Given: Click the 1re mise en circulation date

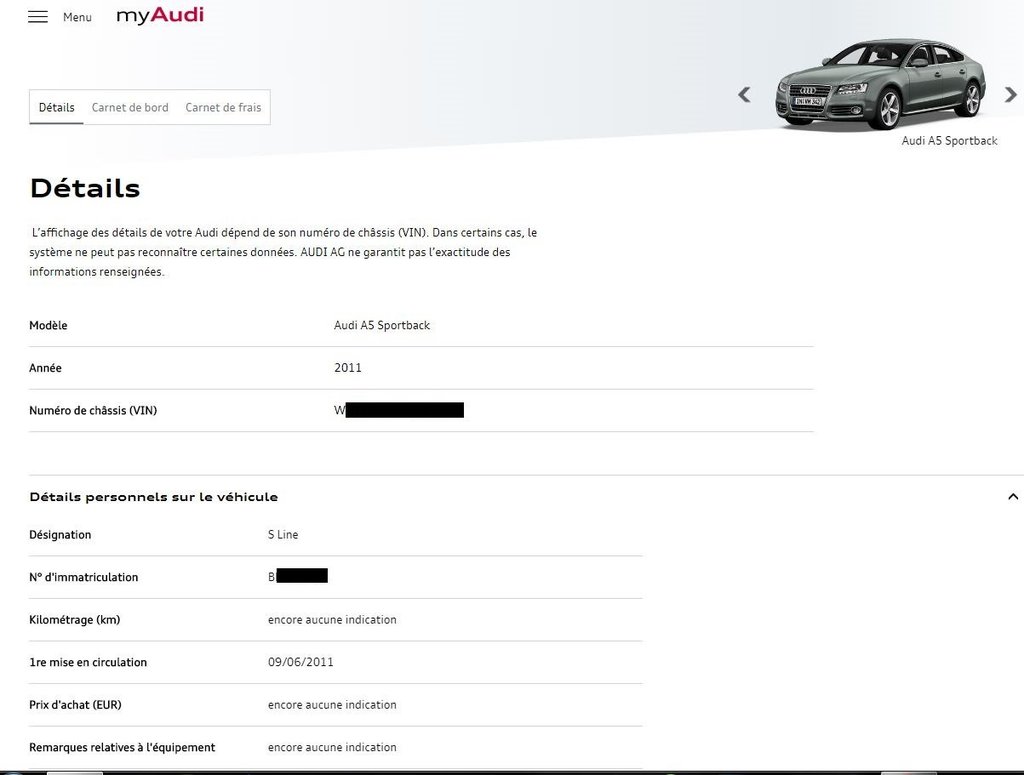Looking at the screenshot, I should [x=301, y=662].
